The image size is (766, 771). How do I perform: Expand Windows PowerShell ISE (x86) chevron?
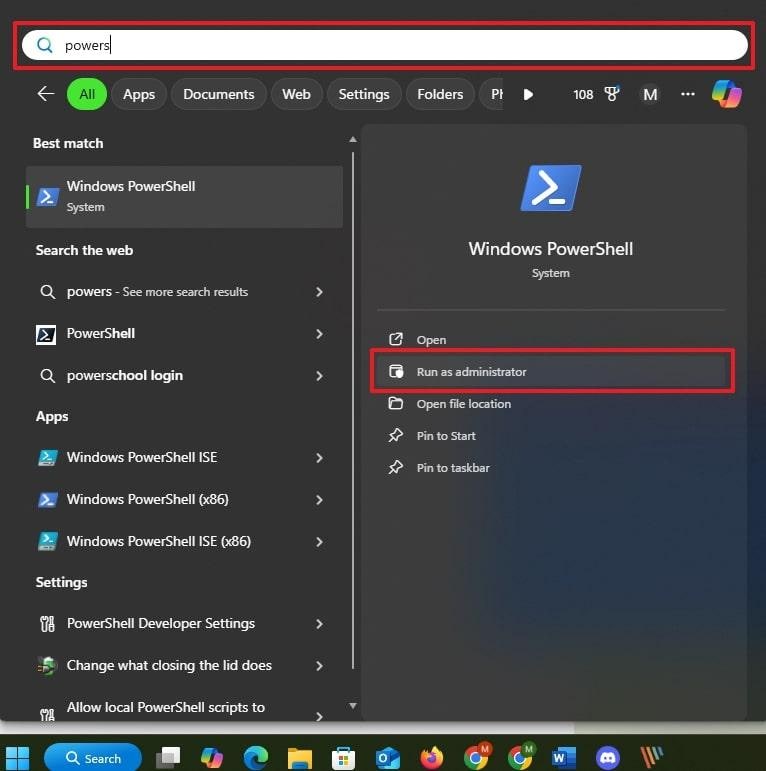(320, 542)
